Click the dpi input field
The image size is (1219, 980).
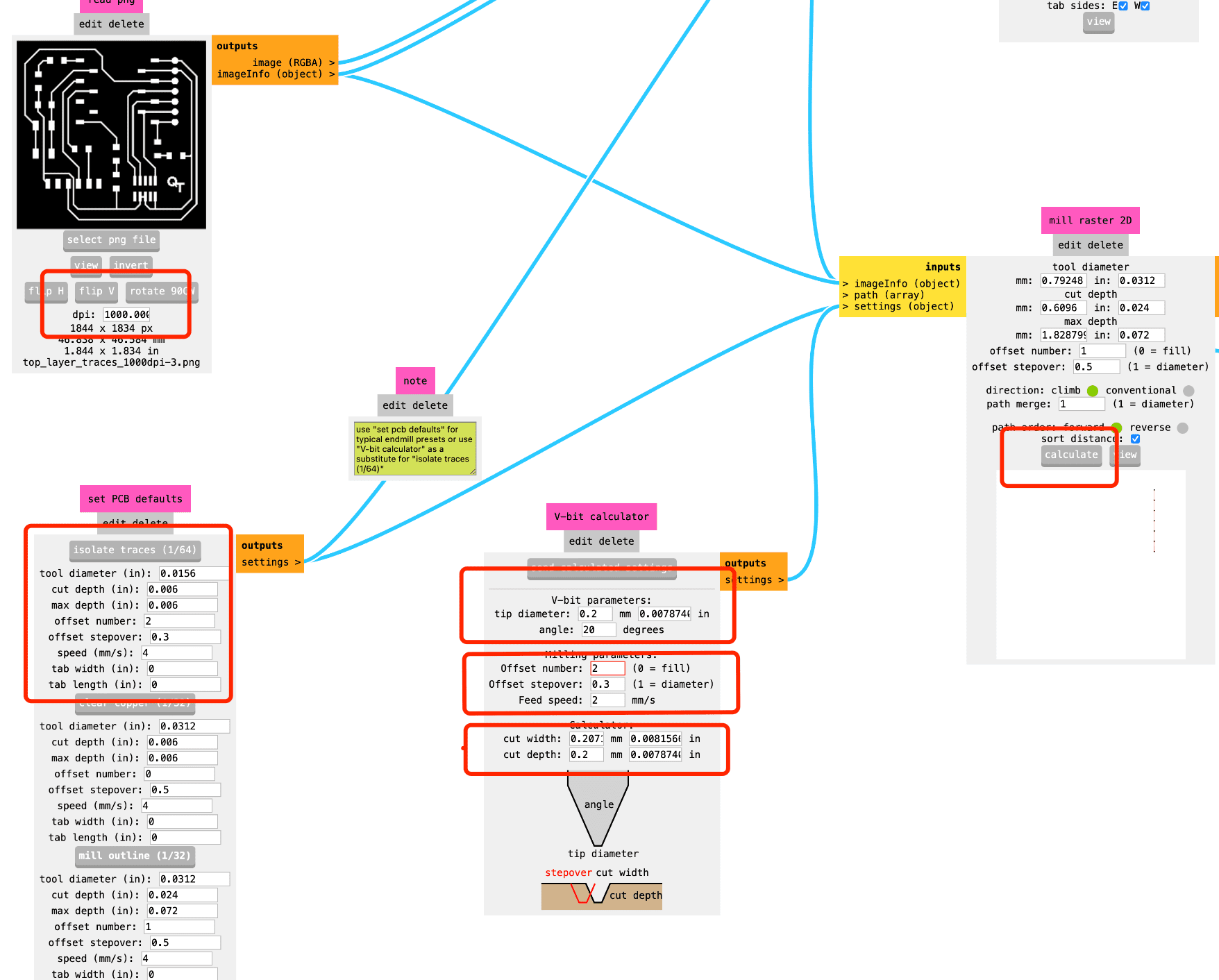click(x=126, y=314)
